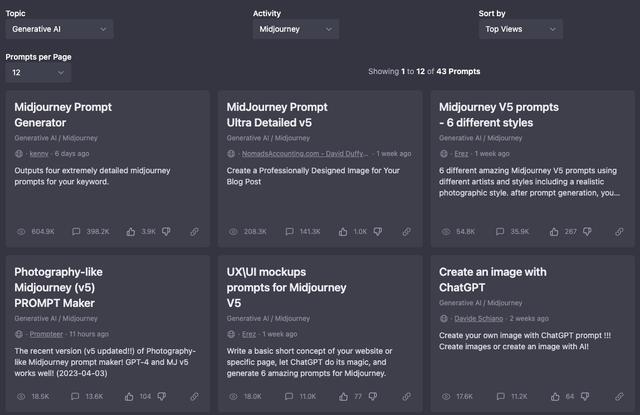Select the UX\UI mockups prompts card title
The height and width of the screenshot is (415, 640).
coord(286,288)
